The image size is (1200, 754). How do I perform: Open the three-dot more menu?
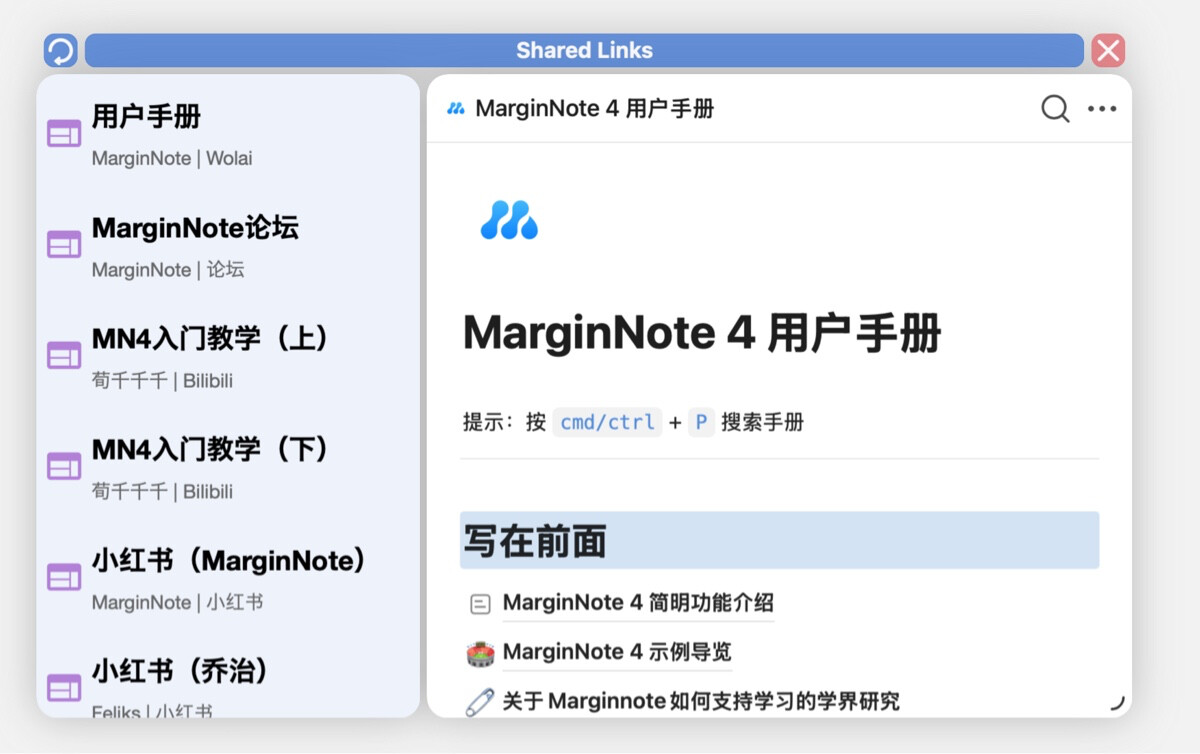point(1102,109)
